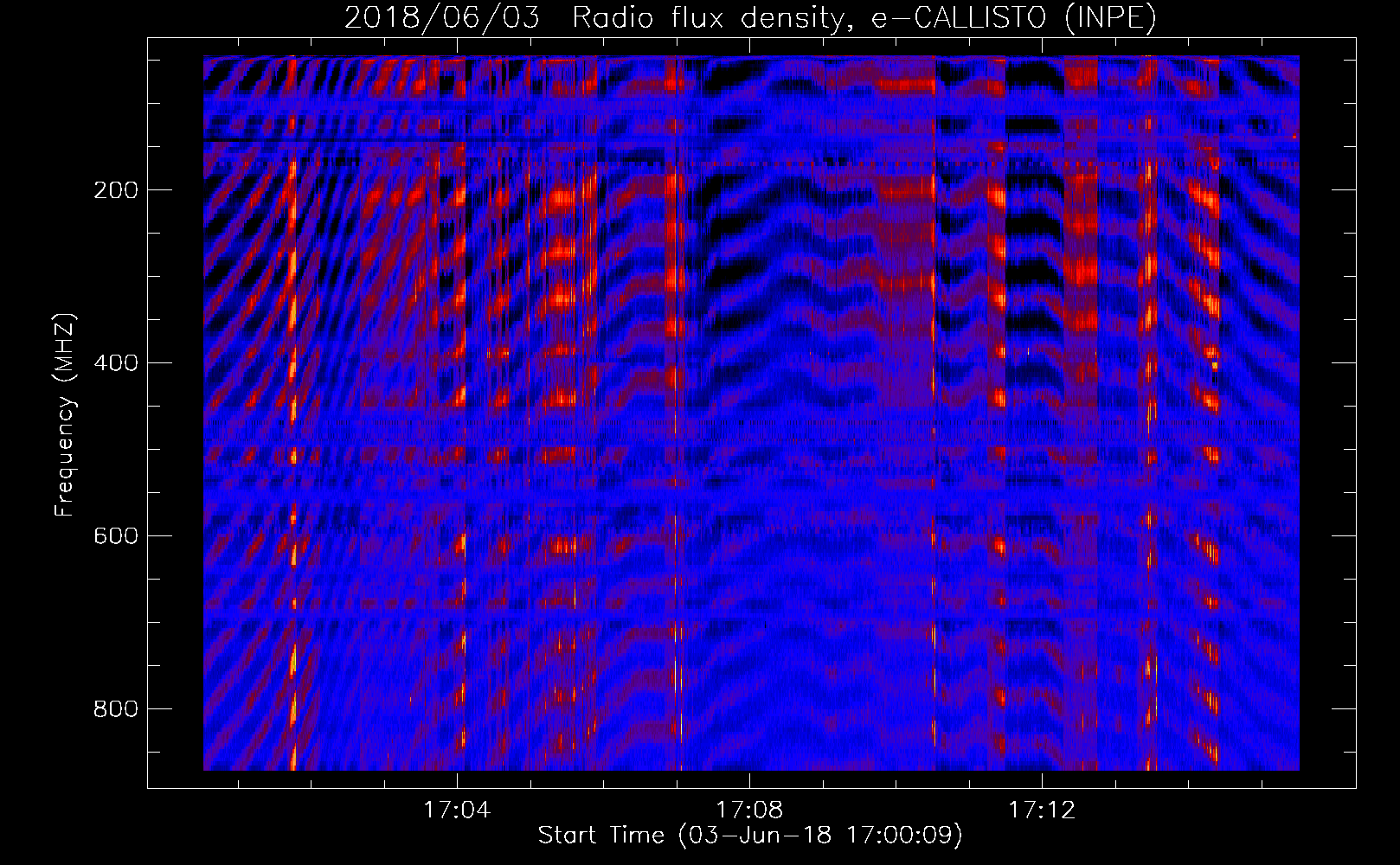The height and width of the screenshot is (865, 1400).
Task: Click the 17:12 time tick label
Action: (x=1042, y=811)
